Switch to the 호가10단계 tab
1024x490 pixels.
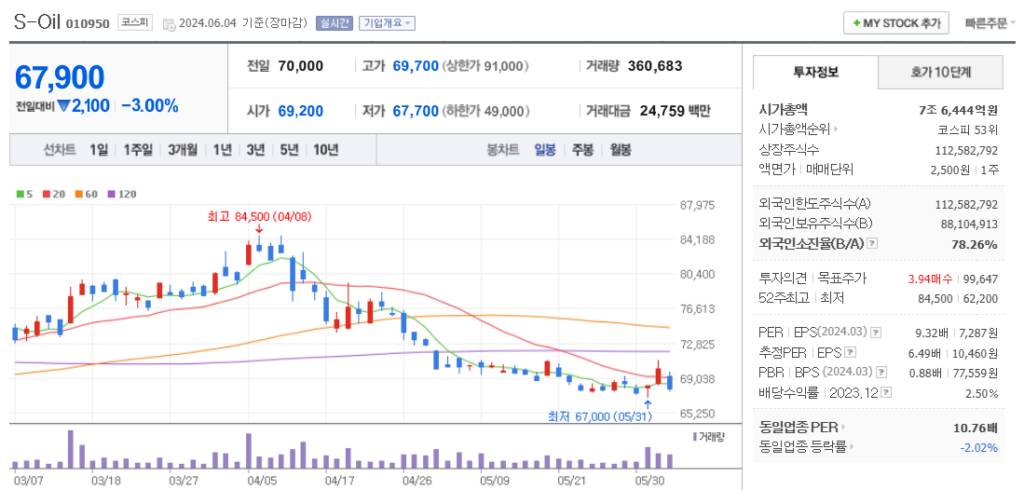940,72
